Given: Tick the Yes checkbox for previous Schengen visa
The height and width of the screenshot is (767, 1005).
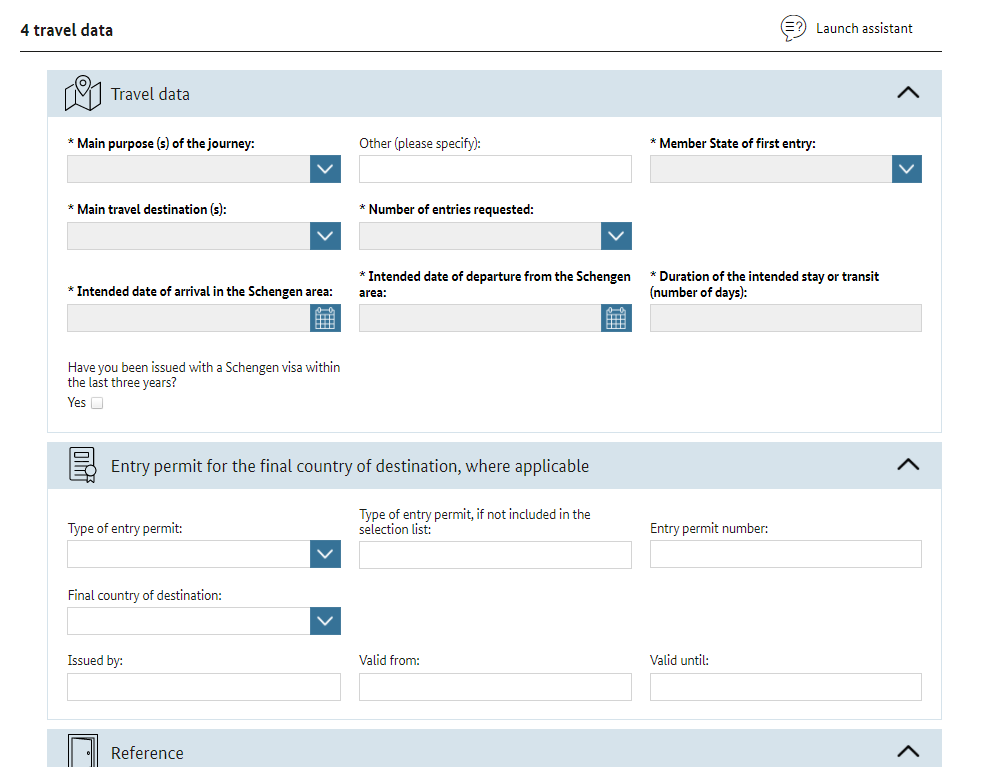Looking at the screenshot, I should 97,403.
